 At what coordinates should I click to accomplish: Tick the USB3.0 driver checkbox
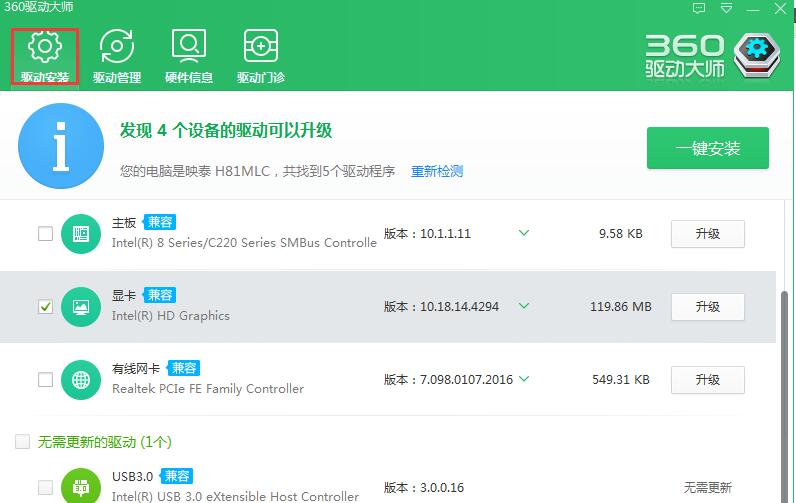(45, 487)
